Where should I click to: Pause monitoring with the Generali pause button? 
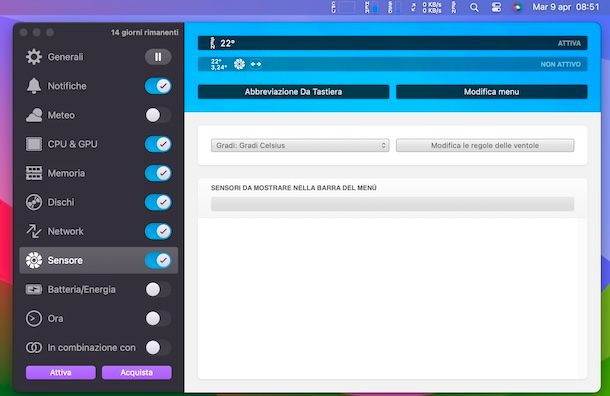(158, 57)
